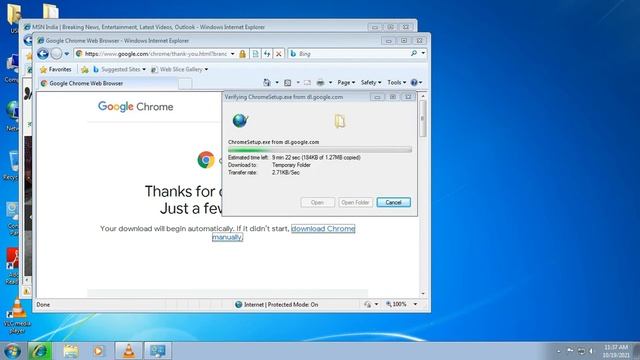The width and height of the screenshot is (640, 360).
Task: Open the recent pages dropdown beside Forward
Action: pos(67,54)
